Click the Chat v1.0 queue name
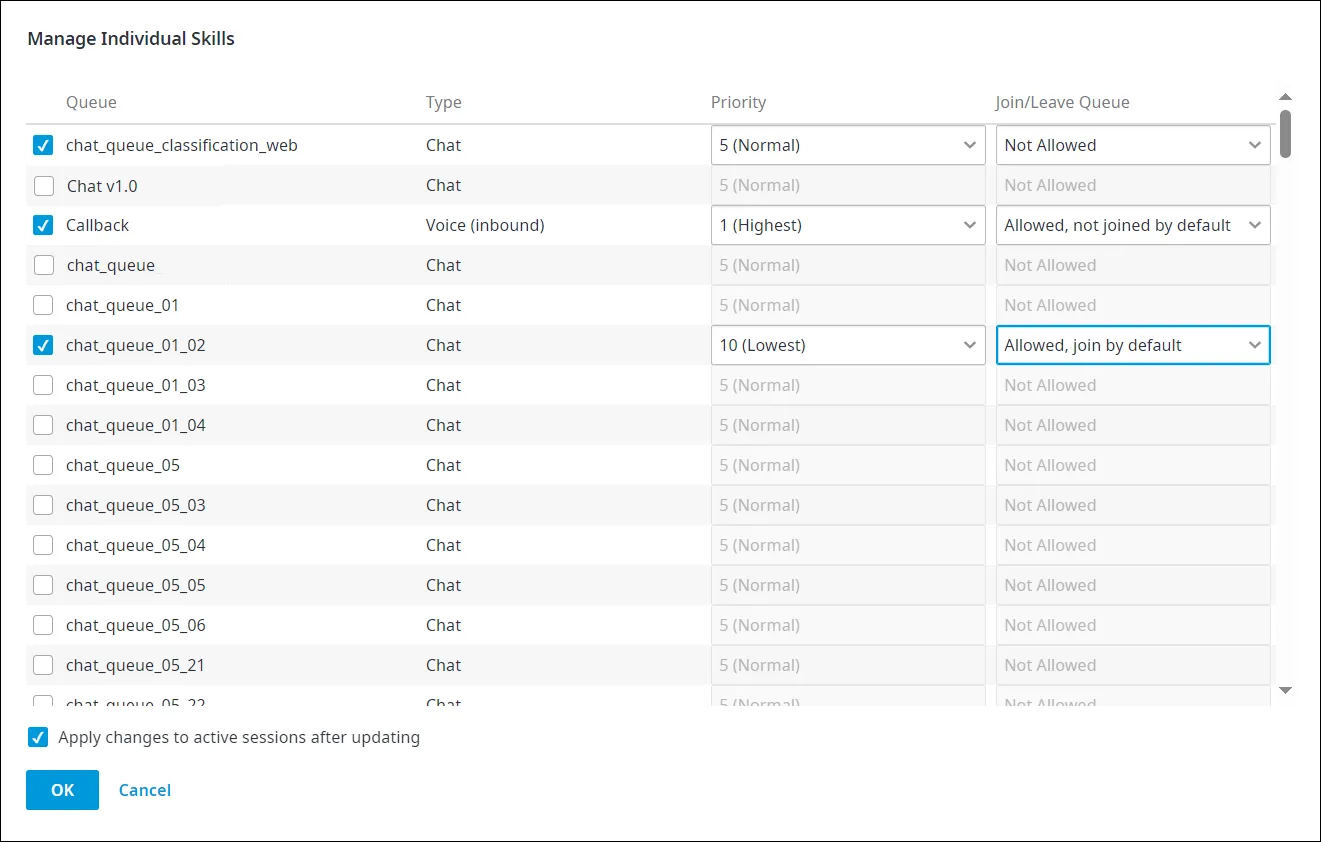The height and width of the screenshot is (842, 1321). (102, 185)
